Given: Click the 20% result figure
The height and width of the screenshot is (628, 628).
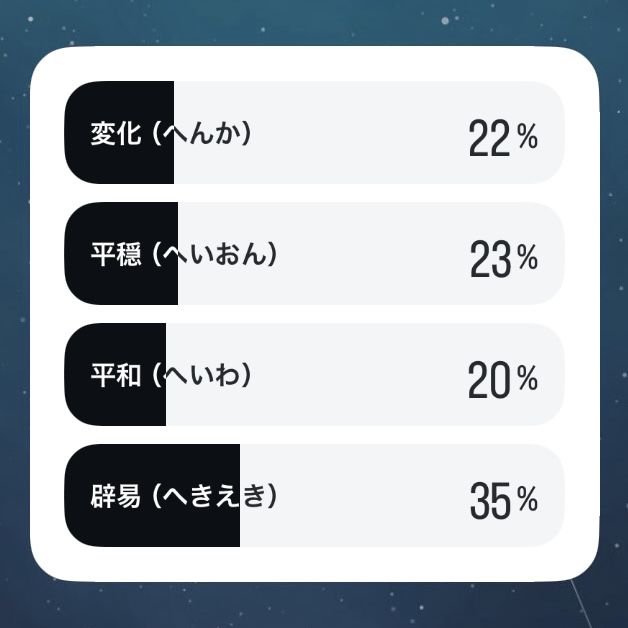Looking at the screenshot, I should pyautogui.click(x=503, y=380).
